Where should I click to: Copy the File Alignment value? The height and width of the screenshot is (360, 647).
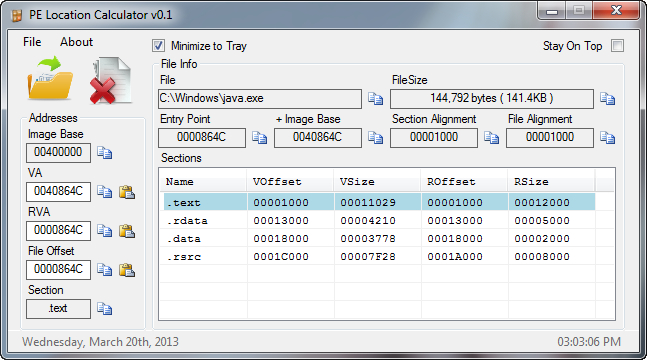607,137
